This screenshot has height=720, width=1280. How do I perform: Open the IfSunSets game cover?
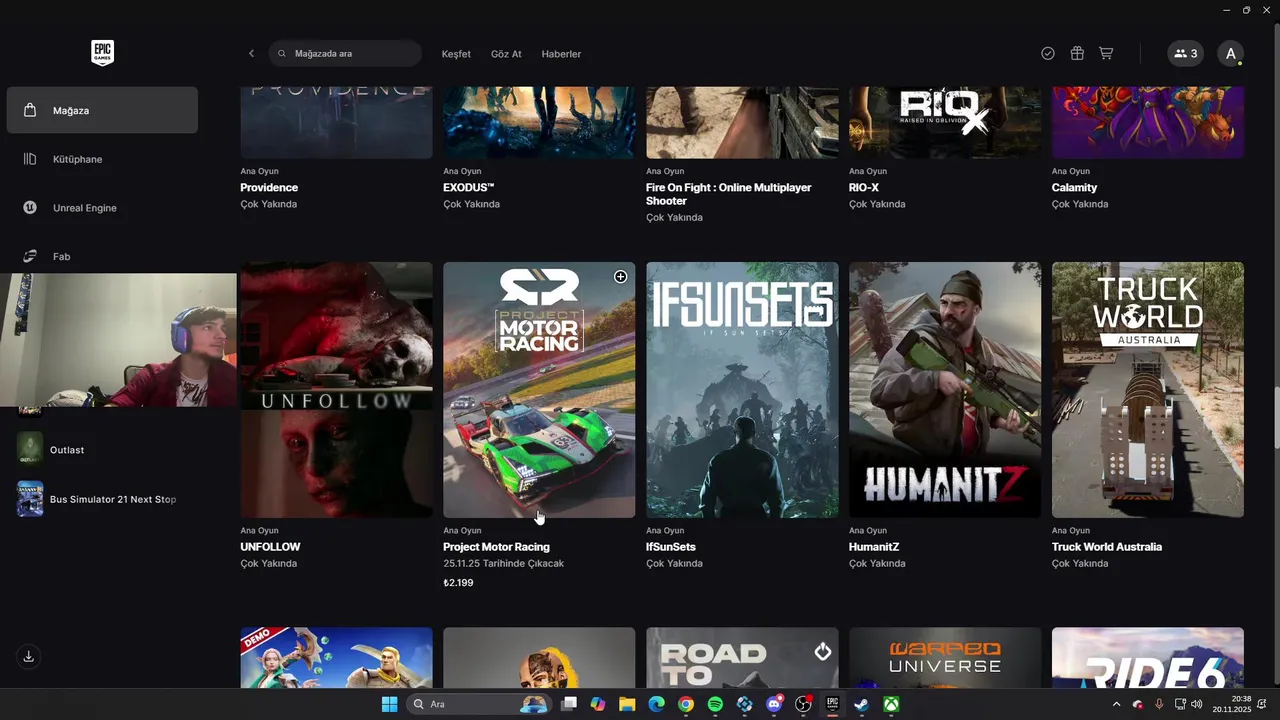(x=742, y=390)
